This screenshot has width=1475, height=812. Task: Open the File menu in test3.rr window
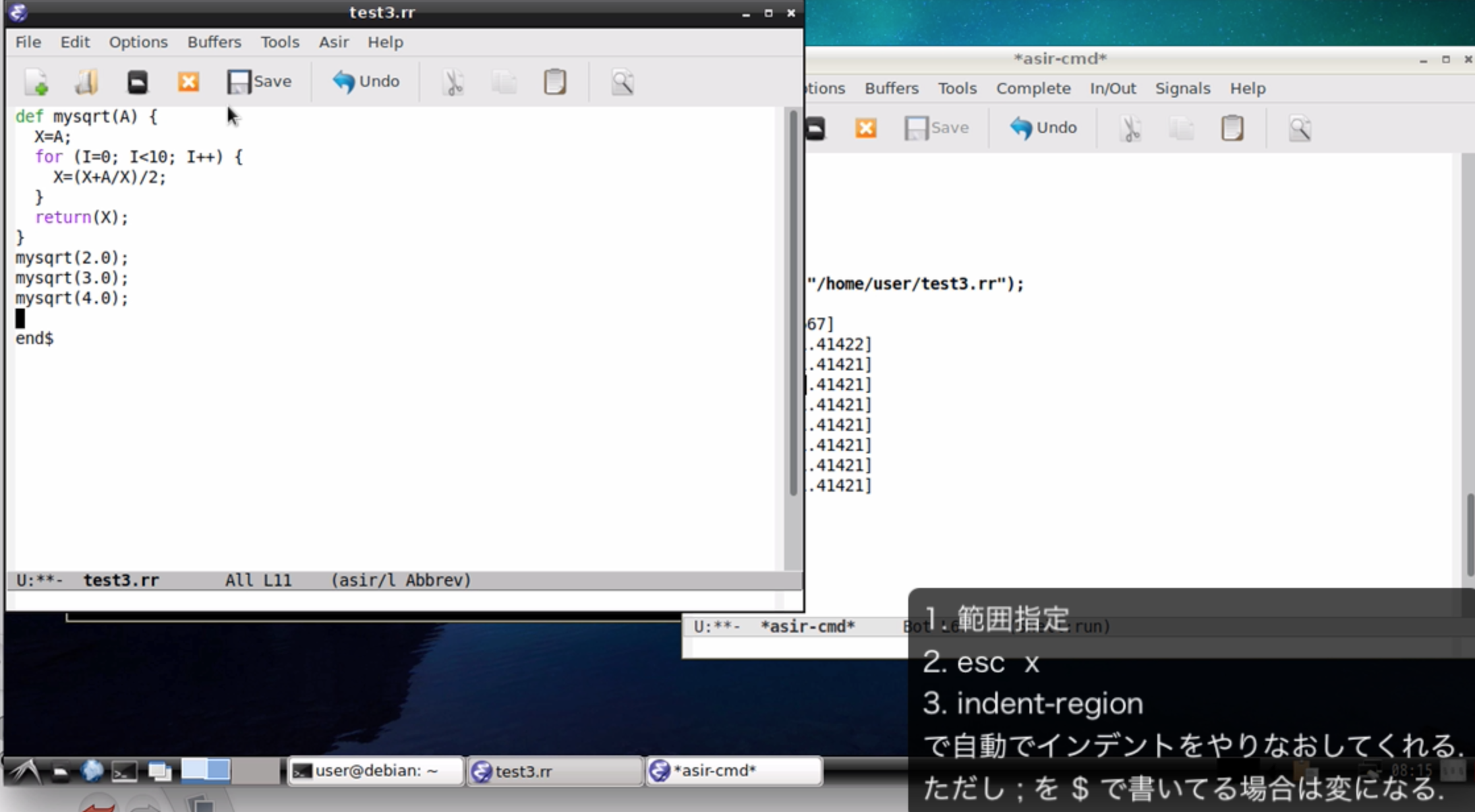click(x=28, y=42)
